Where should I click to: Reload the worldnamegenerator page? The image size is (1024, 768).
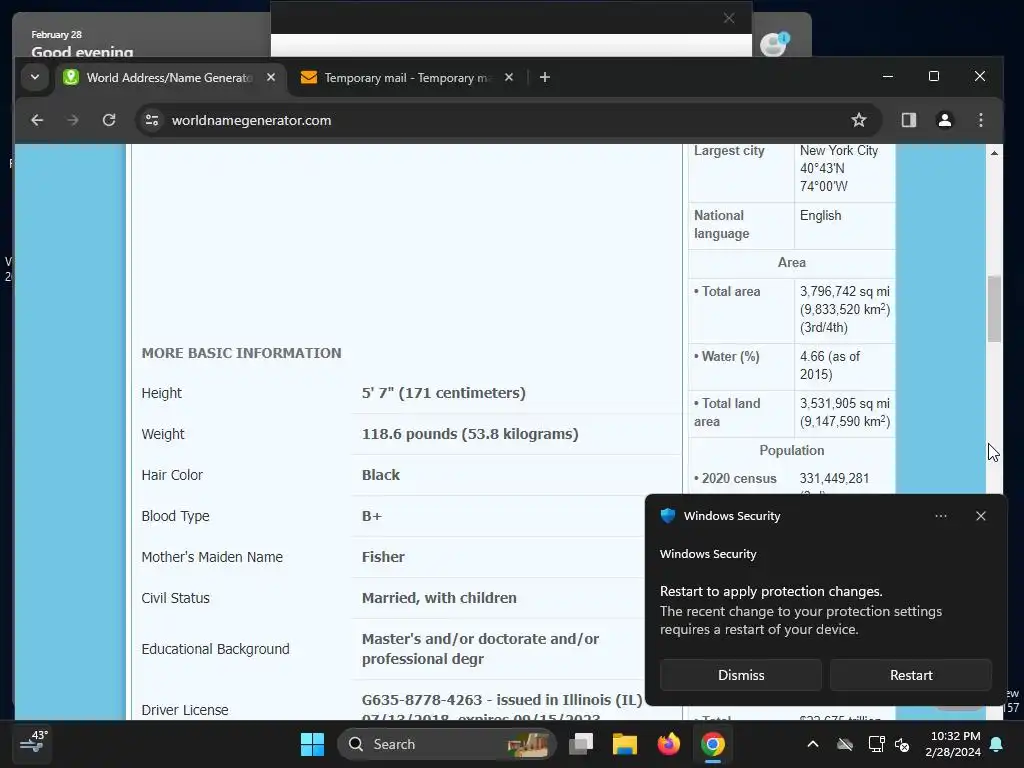pos(109,120)
